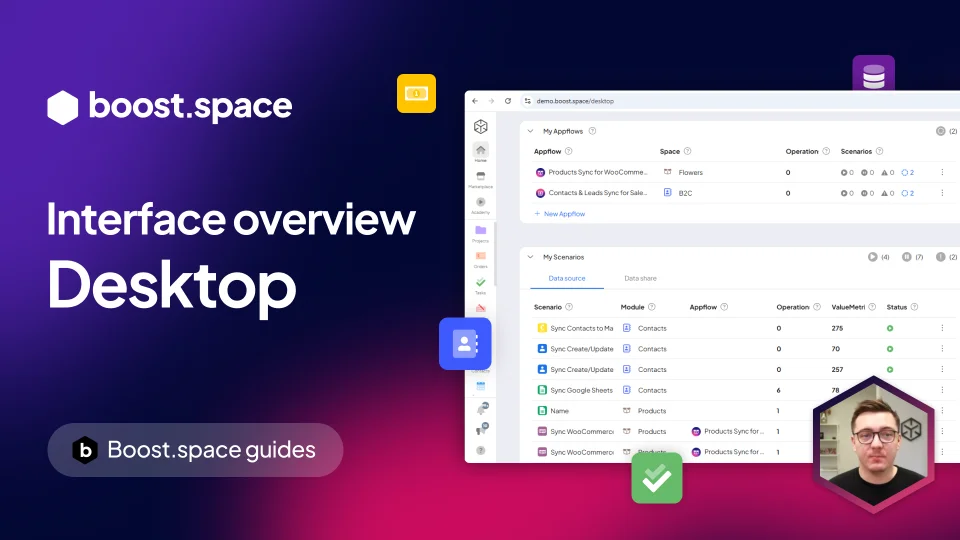Open Academy in the left sidebar
This screenshot has width=960, height=540.
coord(481,205)
